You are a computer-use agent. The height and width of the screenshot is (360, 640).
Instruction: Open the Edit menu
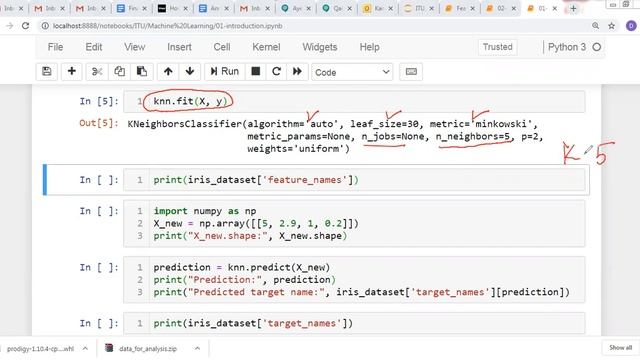click(x=93, y=47)
